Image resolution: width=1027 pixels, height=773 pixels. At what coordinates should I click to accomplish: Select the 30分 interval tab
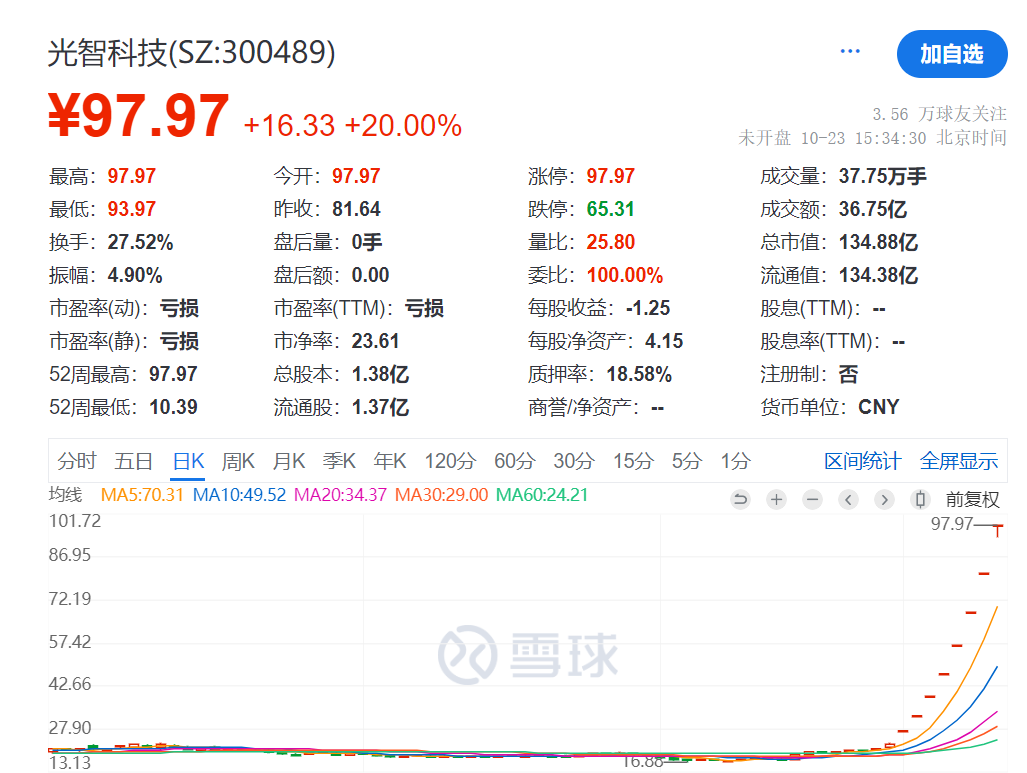coord(574,461)
